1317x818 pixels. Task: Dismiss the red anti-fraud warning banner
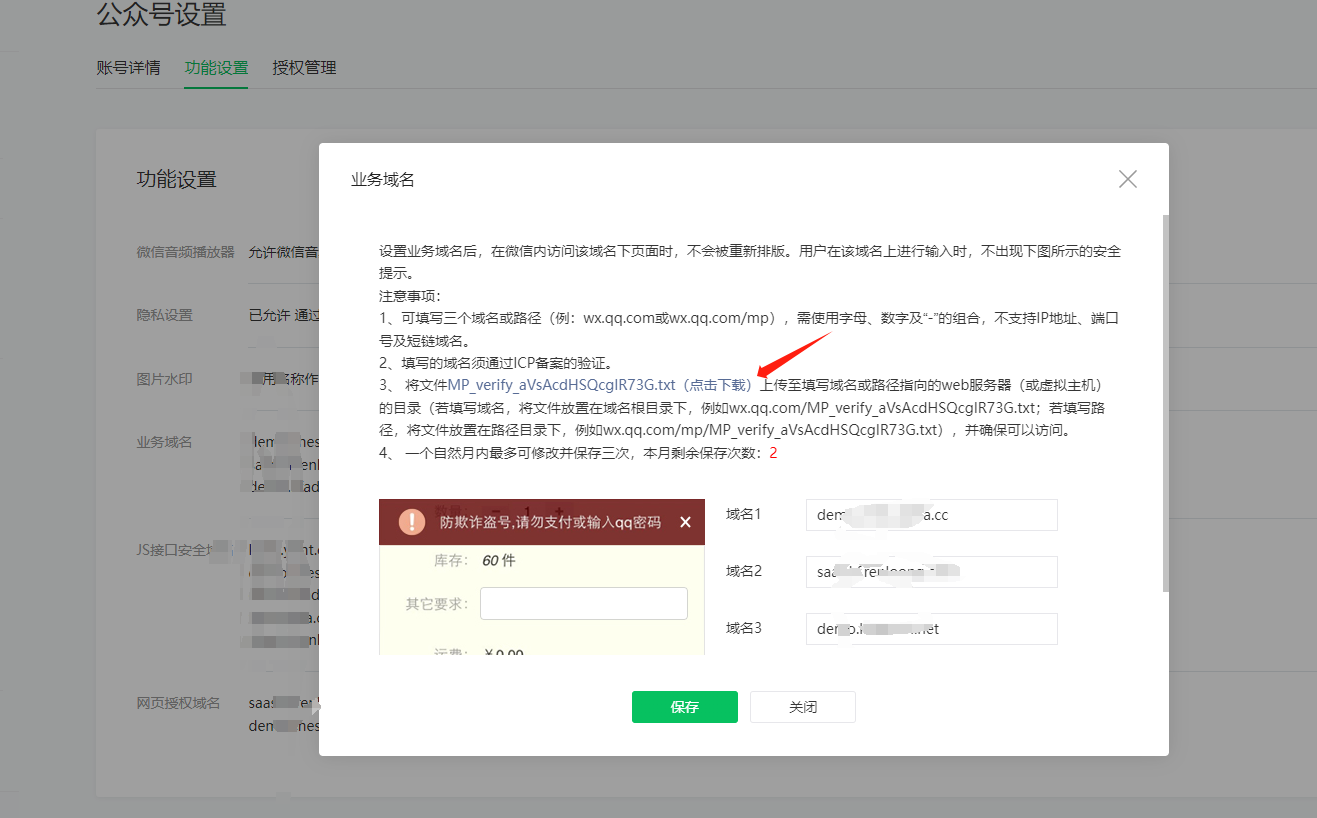click(x=685, y=522)
